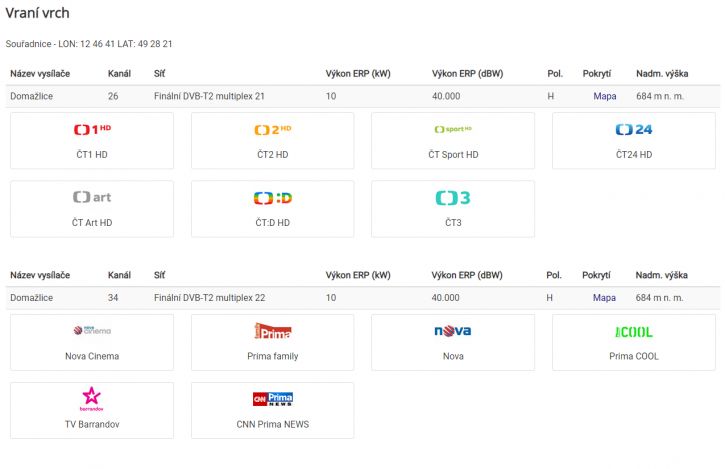
Task: Click the Nova Cinema logo
Action: click(92, 330)
